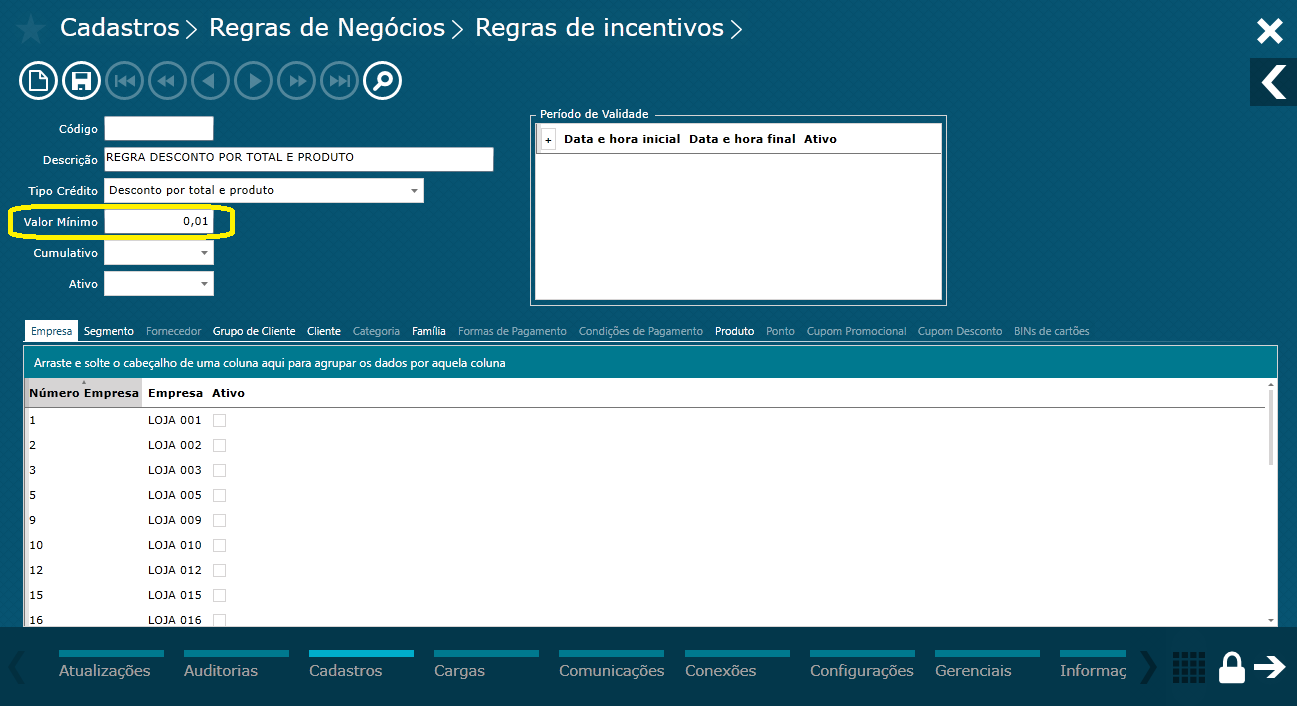The width and height of the screenshot is (1297, 706).
Task: Create a new record with the blank page icon
Action: click(38, 81)
